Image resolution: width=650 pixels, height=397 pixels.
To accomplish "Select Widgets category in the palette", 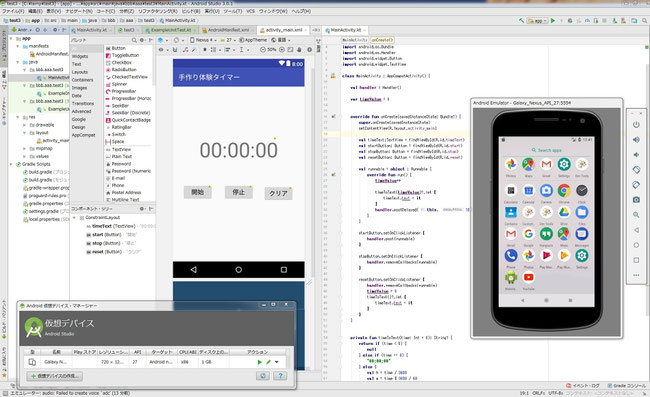I will coord(80,56).
